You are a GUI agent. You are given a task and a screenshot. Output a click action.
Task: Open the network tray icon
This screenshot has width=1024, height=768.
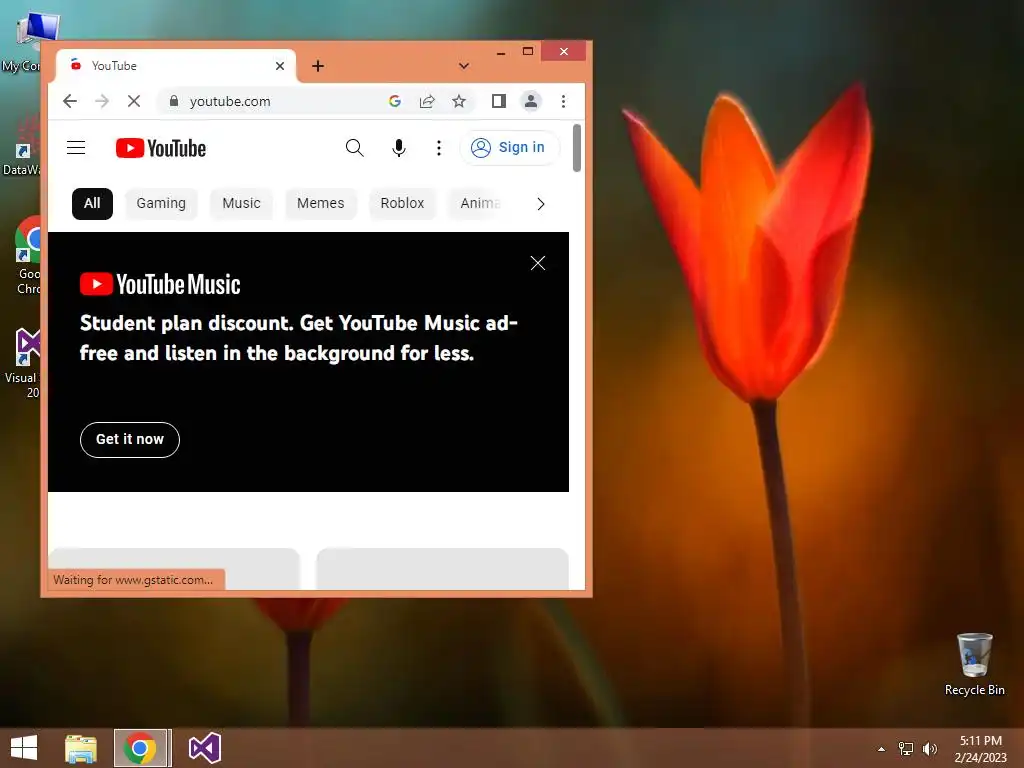[x=906, y=749]
